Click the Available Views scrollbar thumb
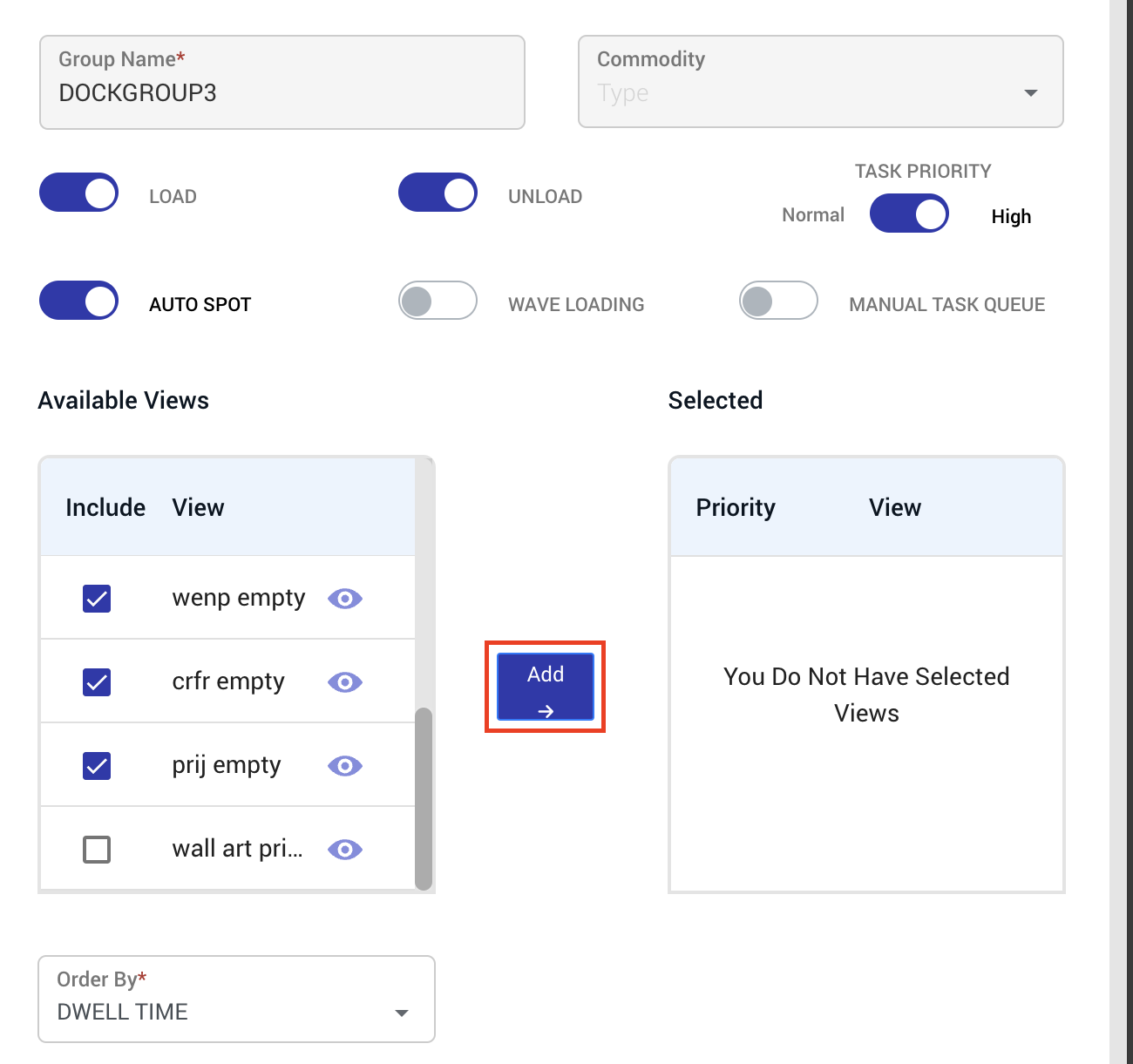 tap(424, 799)
